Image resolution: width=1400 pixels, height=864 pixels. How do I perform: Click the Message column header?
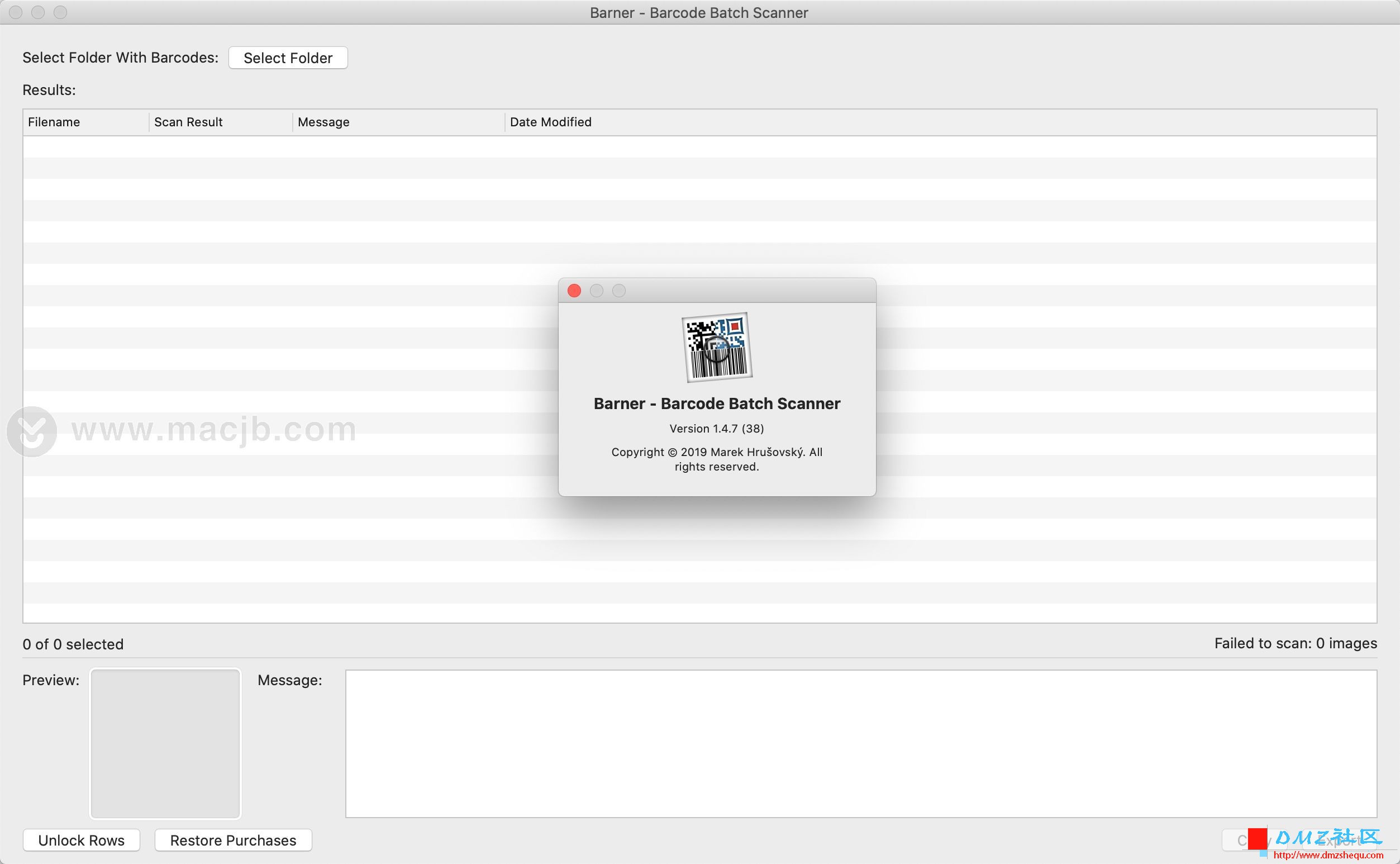click(x=399, y=122)
